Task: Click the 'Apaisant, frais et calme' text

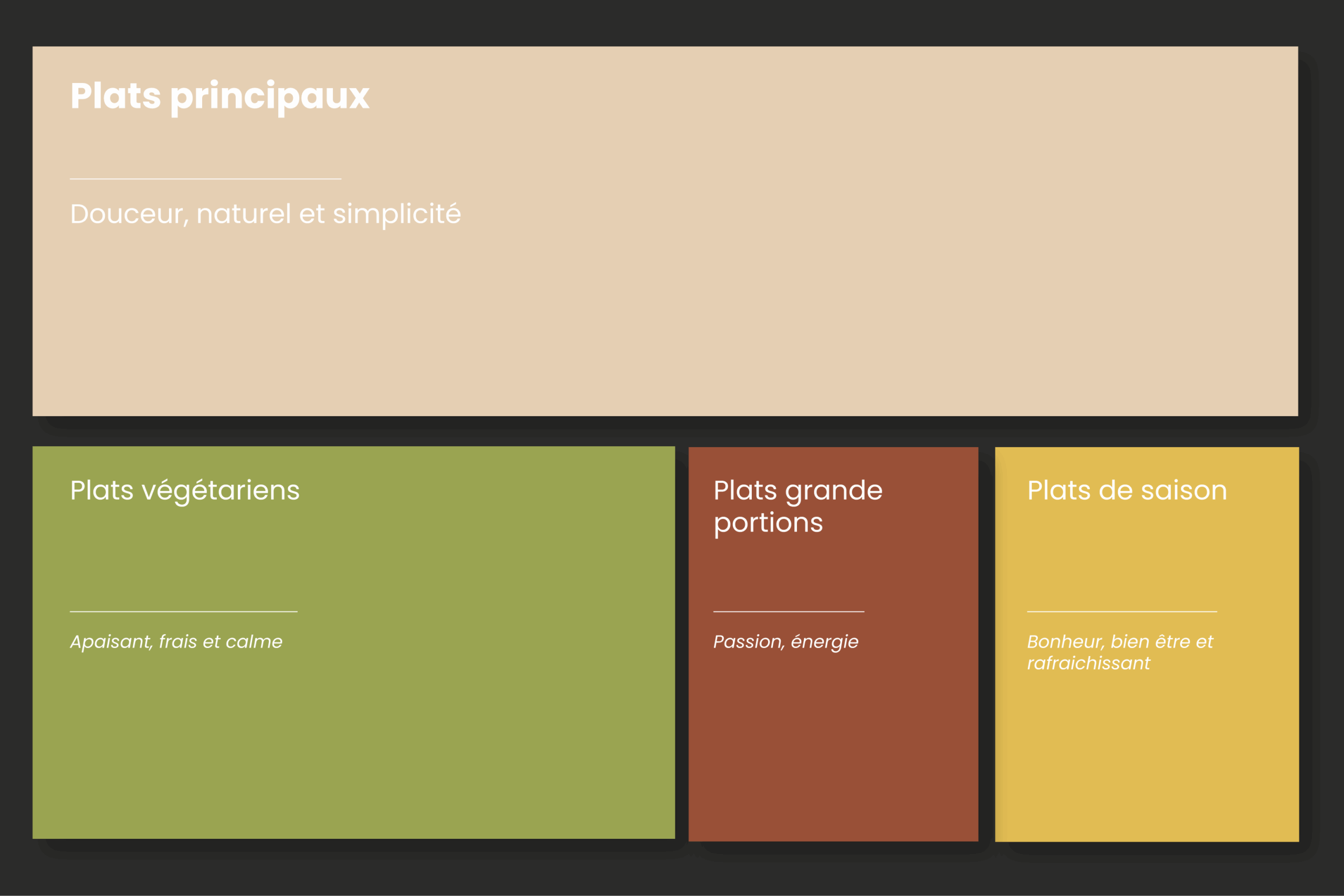Action: point(176,642)
